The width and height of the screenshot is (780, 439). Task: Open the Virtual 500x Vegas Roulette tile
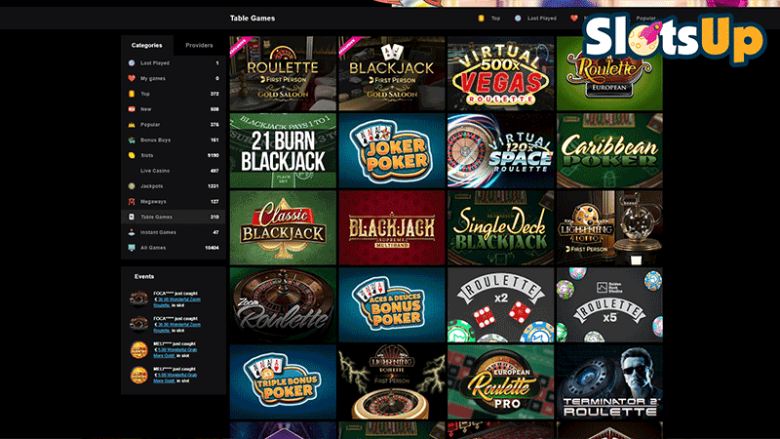pyautogui.click(x=500, y=73)
